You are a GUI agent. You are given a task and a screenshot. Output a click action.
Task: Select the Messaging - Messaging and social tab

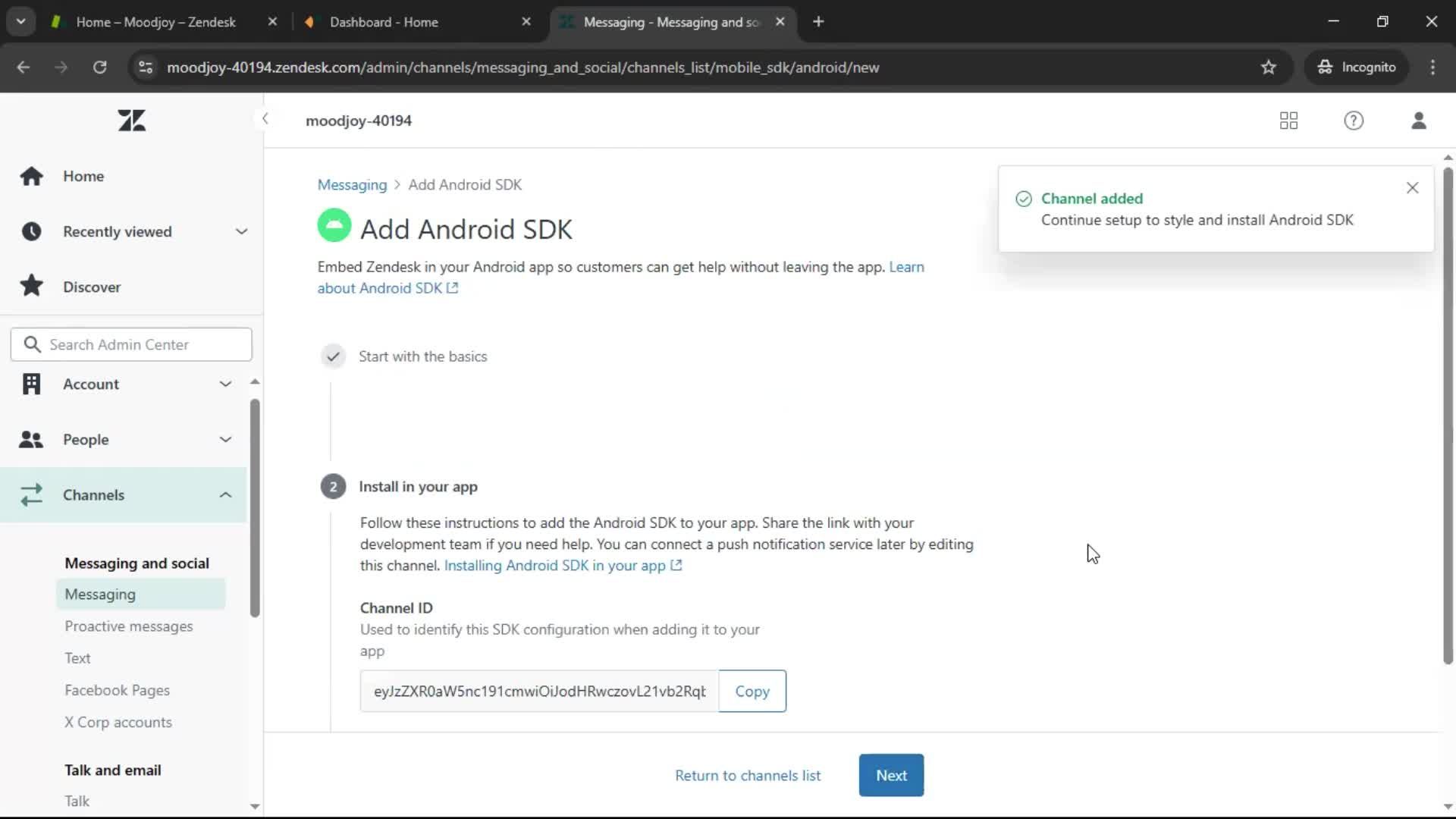pos(671,22)
